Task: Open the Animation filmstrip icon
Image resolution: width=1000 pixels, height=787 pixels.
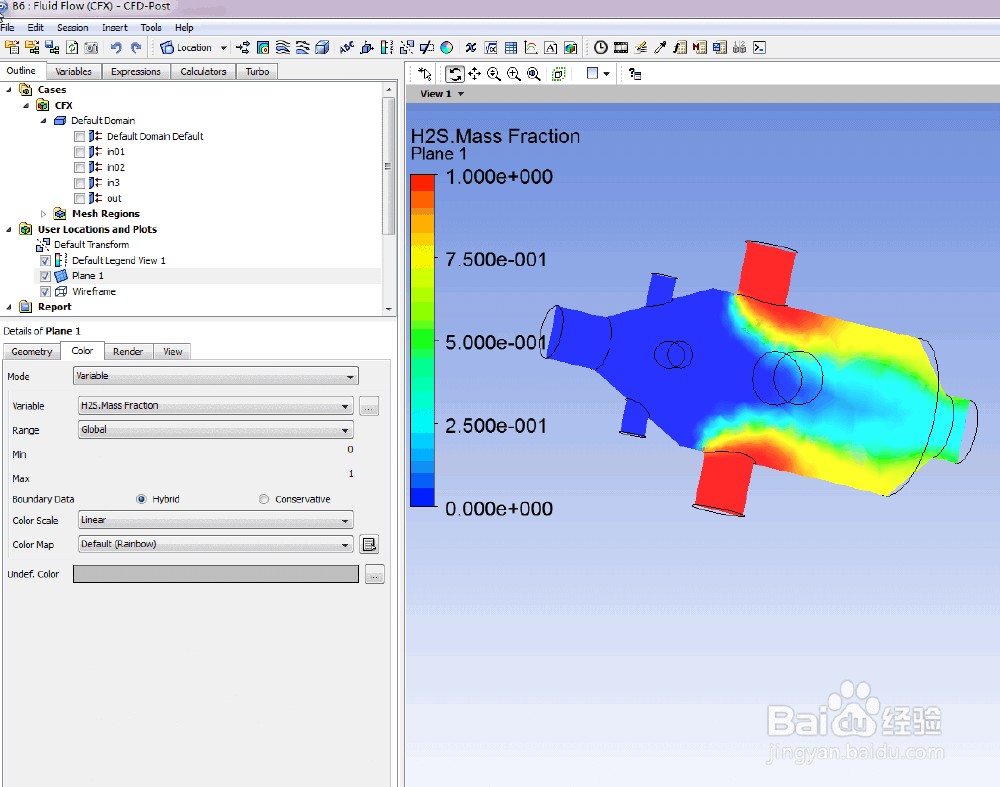Action: click(x=621, y=47)
